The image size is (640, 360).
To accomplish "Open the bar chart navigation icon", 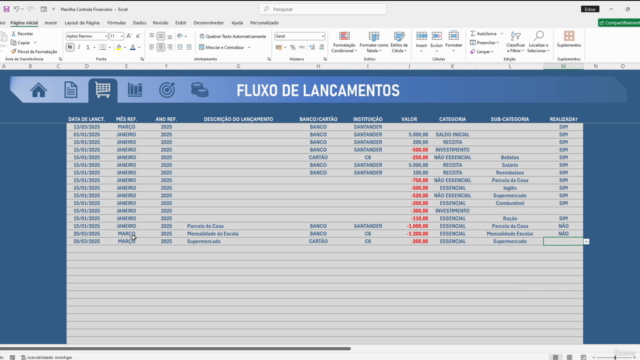I will pos(135,90).
